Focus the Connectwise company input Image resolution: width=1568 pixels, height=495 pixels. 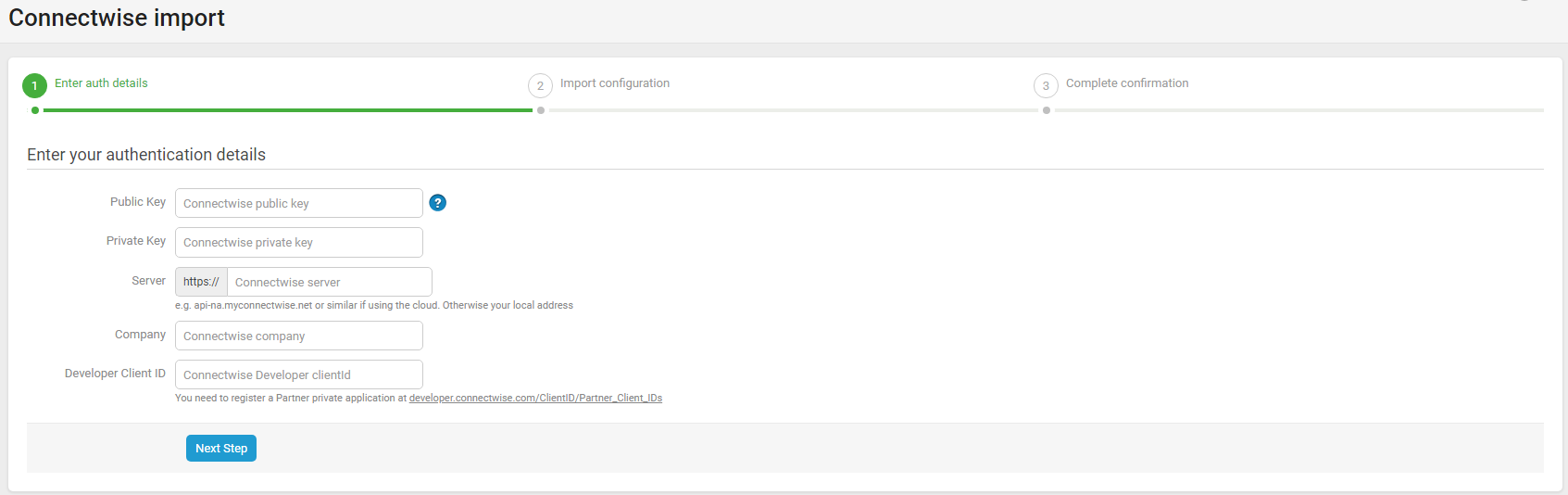(298, 336)
